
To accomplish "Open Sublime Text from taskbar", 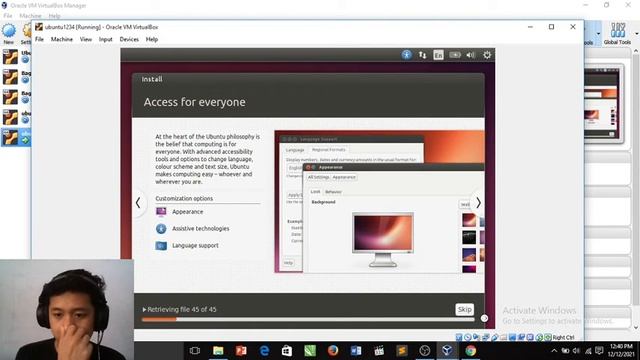I will [x=402, y=351].
